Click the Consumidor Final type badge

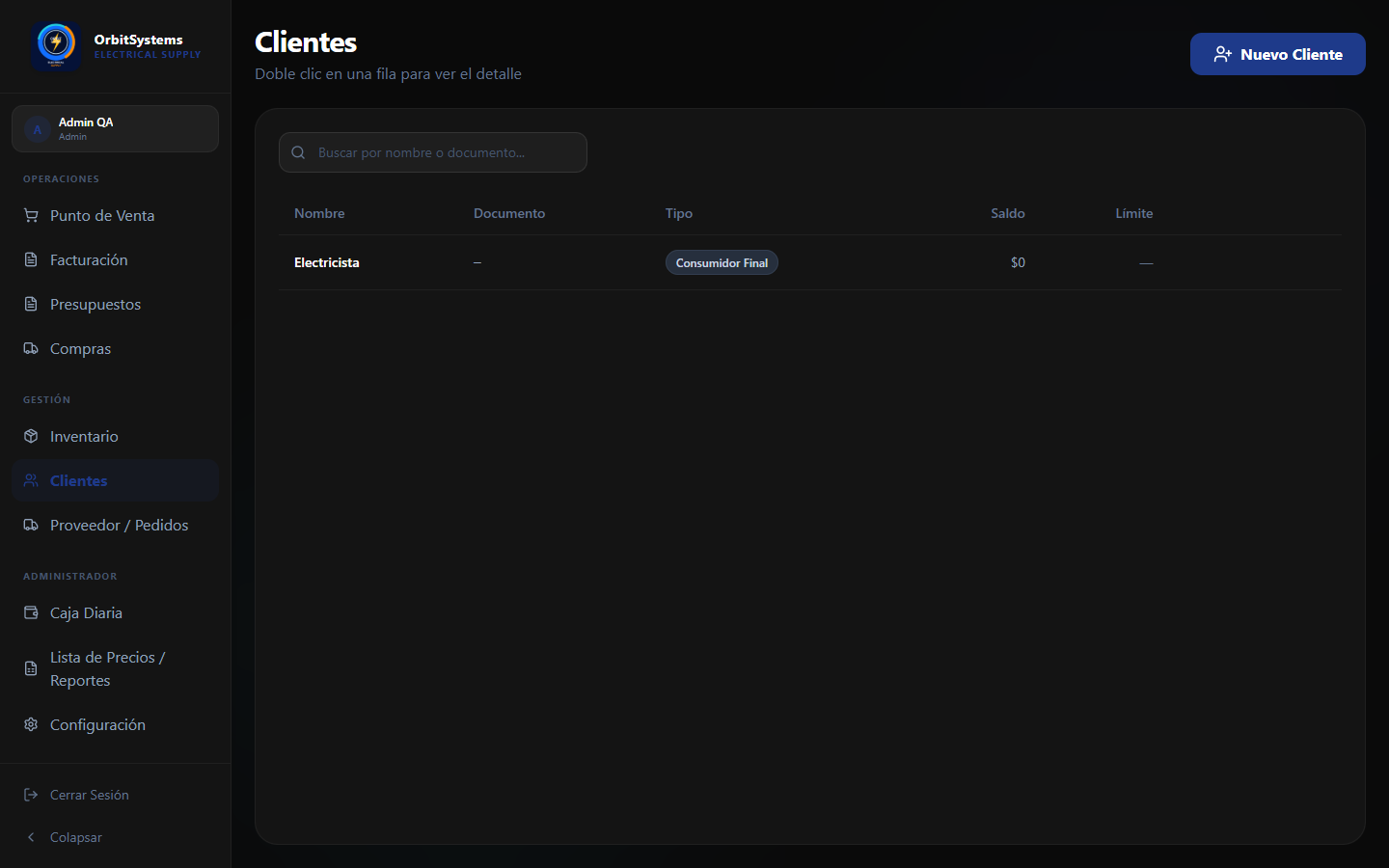[x=722, y=262]
